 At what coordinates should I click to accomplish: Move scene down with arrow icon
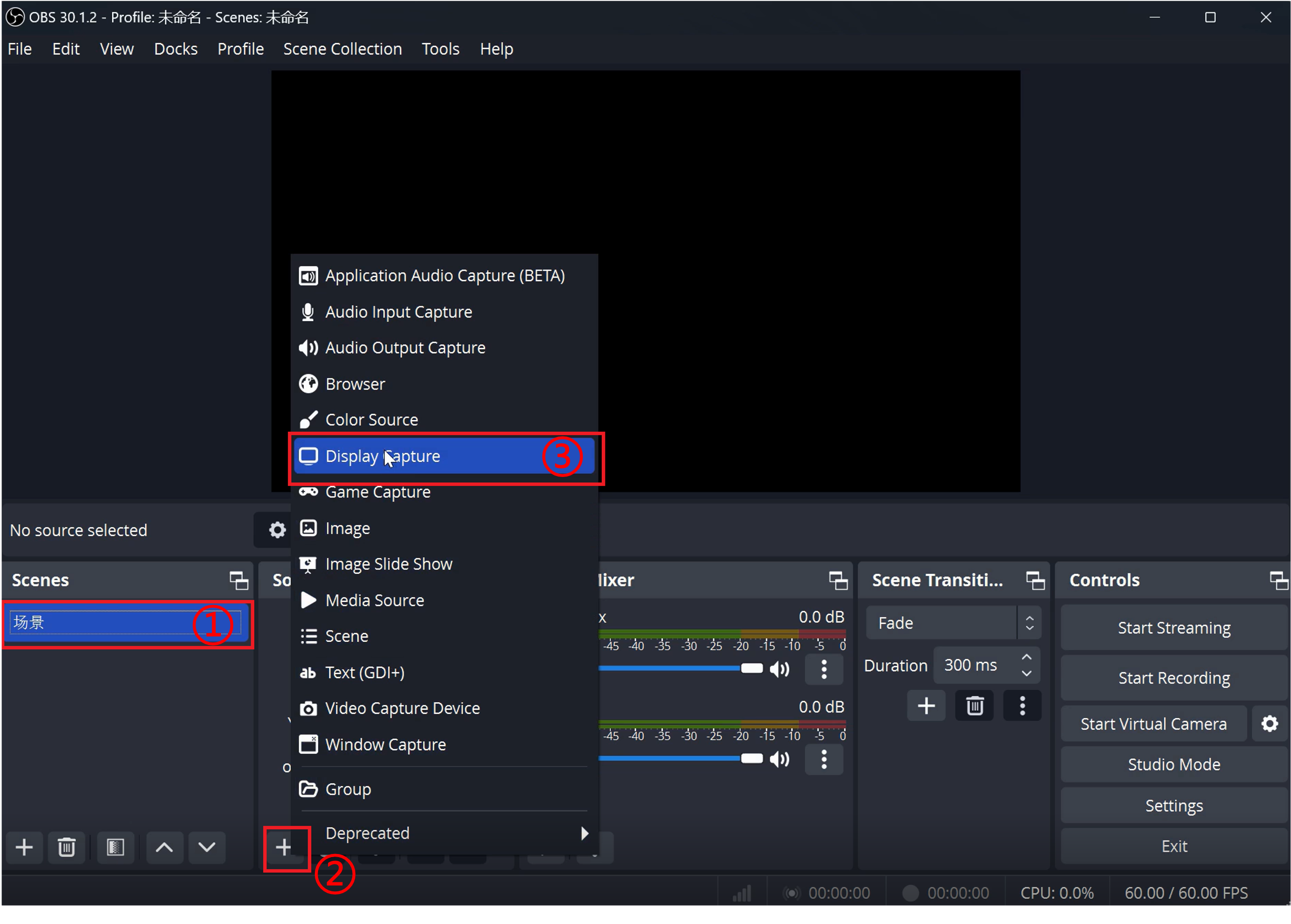pyautogui.click(x=206, y=847)
